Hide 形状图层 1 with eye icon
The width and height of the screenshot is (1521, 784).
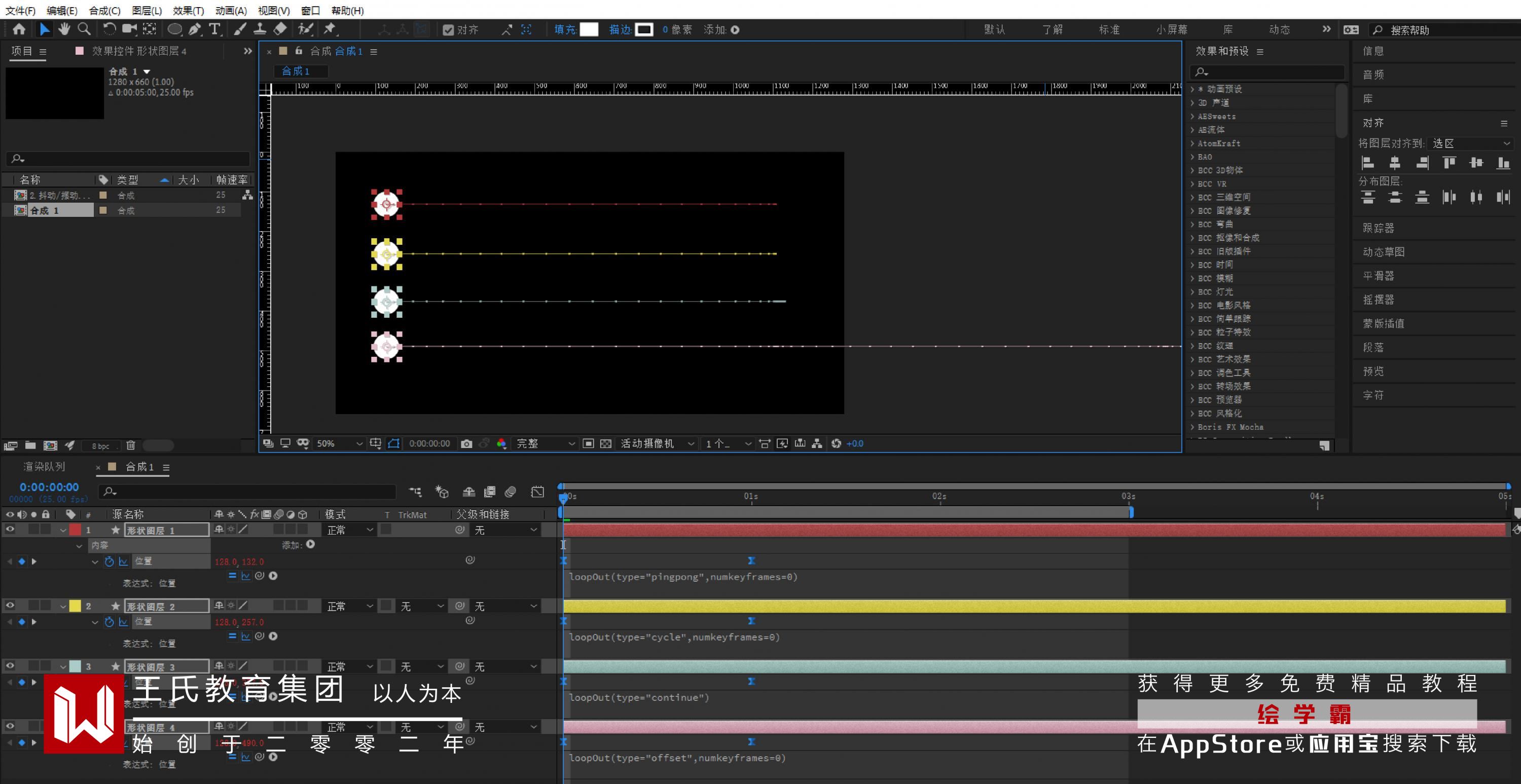tap(10, 530)
